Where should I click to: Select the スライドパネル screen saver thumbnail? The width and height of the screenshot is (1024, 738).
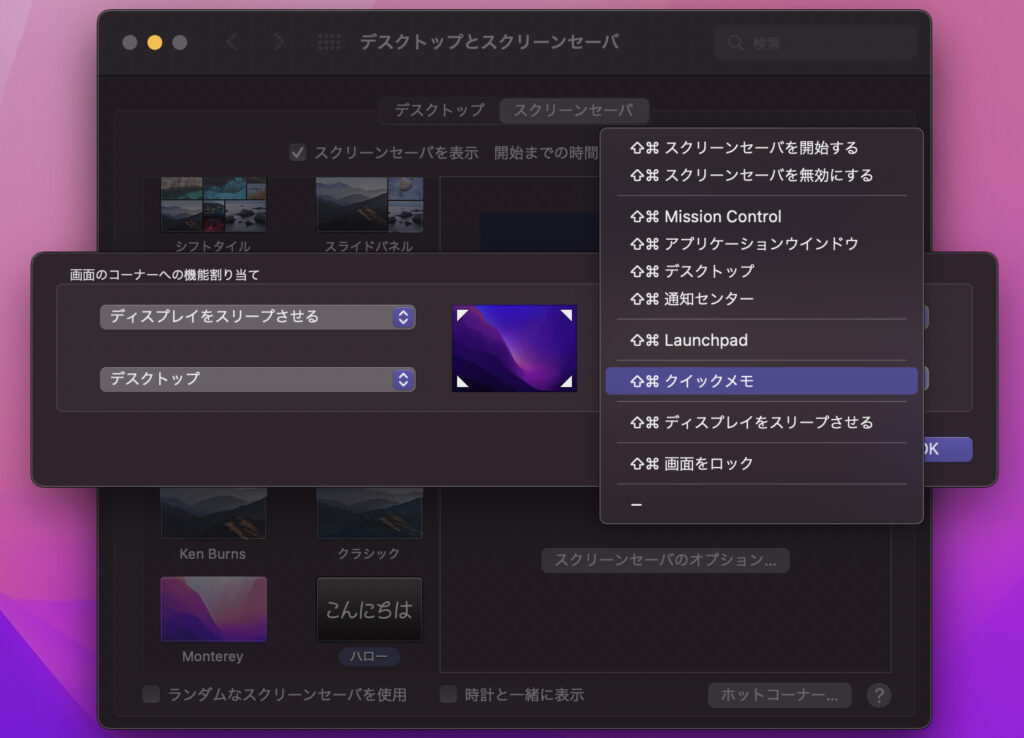(x=369, y=204)
